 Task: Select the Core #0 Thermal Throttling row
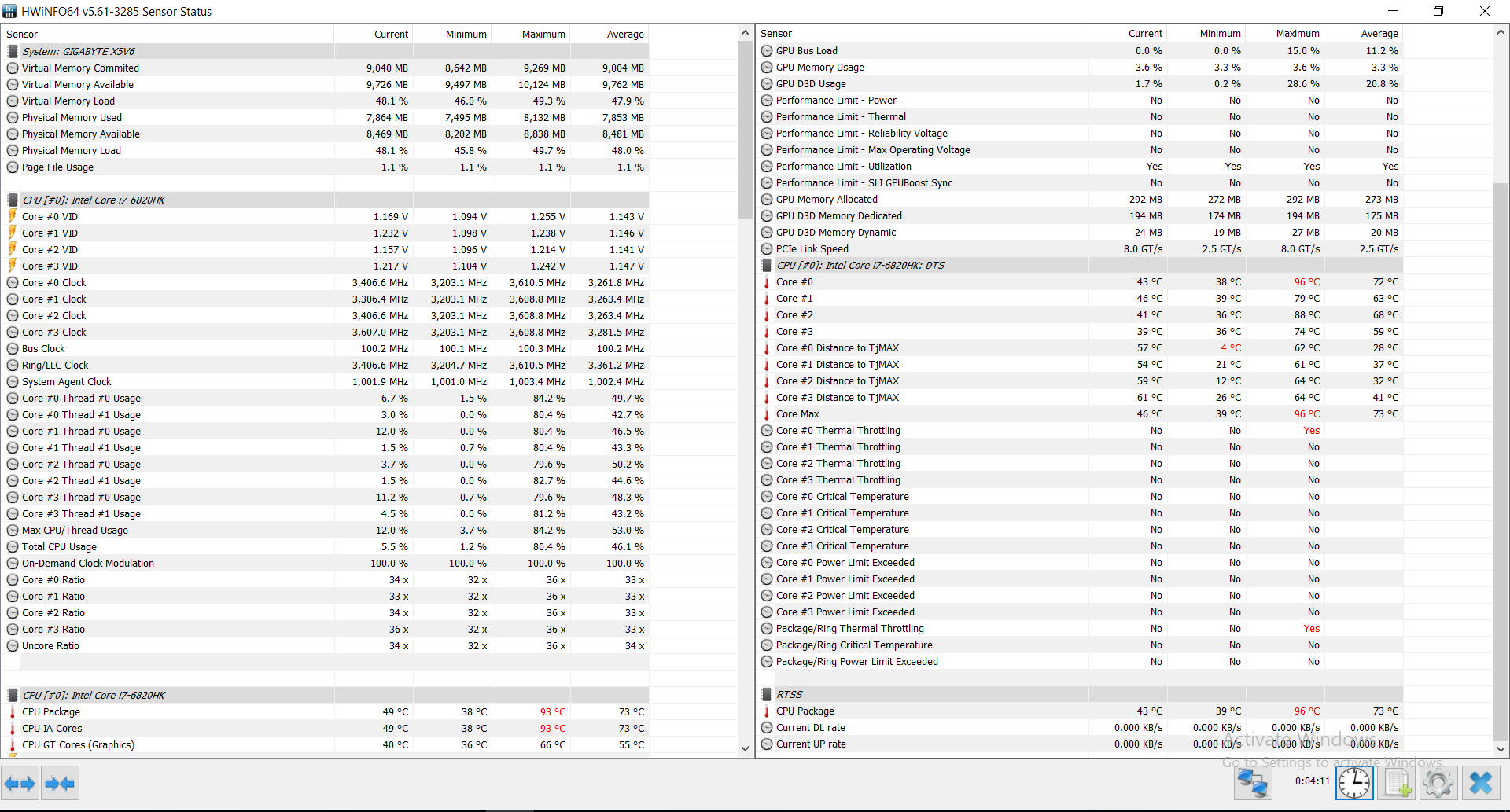(1080, 431)
